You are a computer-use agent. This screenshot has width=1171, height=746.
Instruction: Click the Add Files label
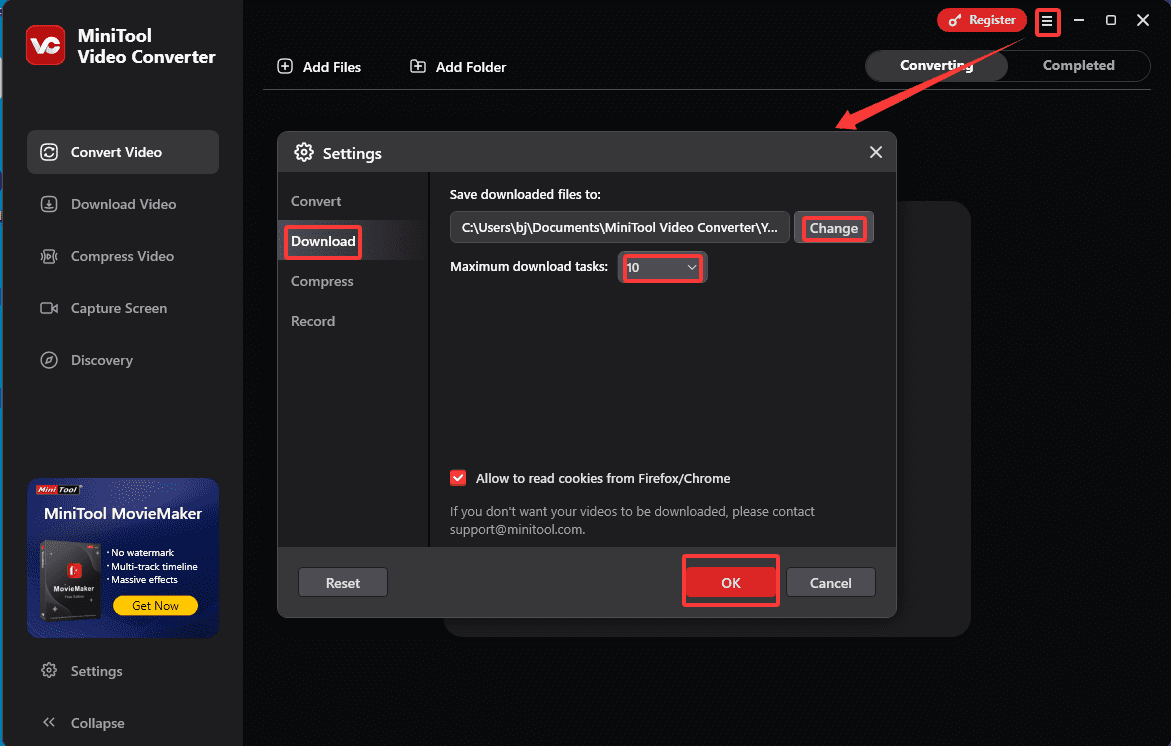coord(332,67)
